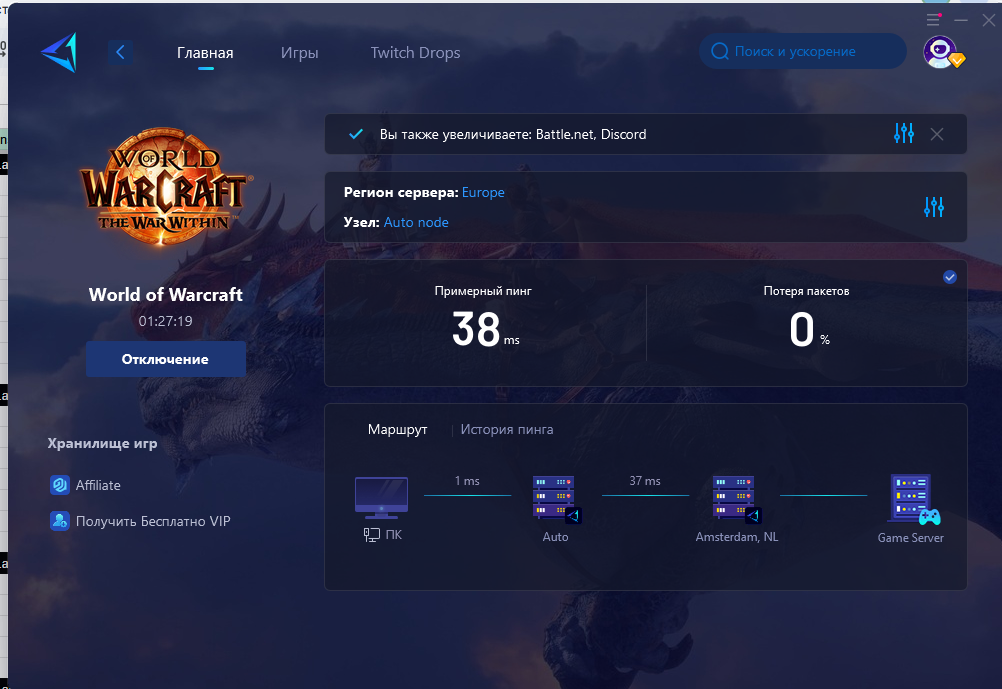Screen dimensions: 1002x689
Task: Open server region sliders settings icon
Action: (x=934, y=206)
